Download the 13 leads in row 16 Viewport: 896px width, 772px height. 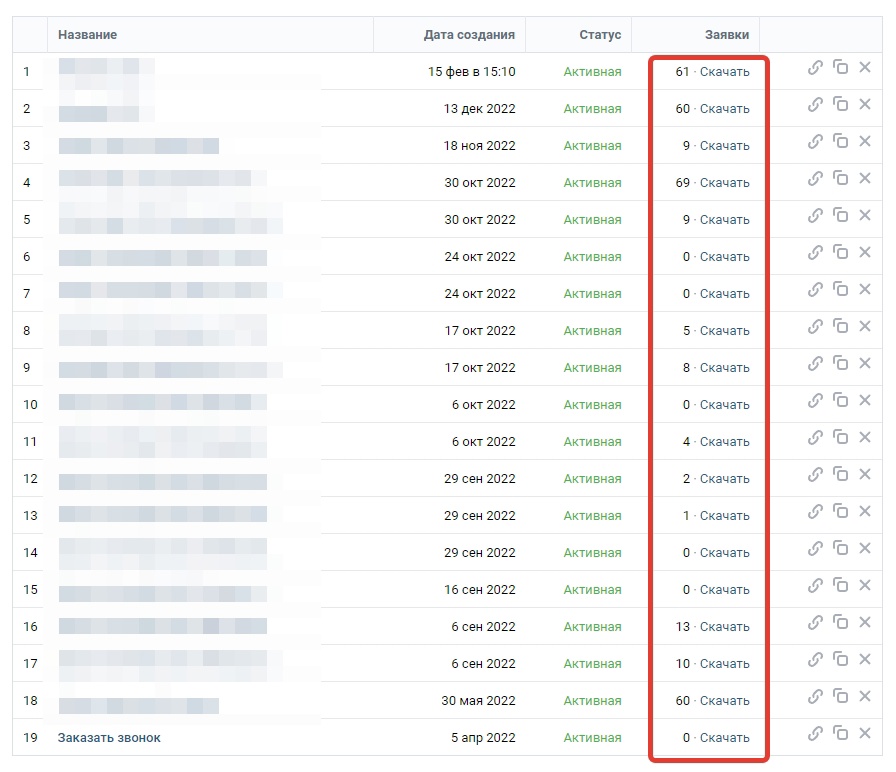[725, 626]
